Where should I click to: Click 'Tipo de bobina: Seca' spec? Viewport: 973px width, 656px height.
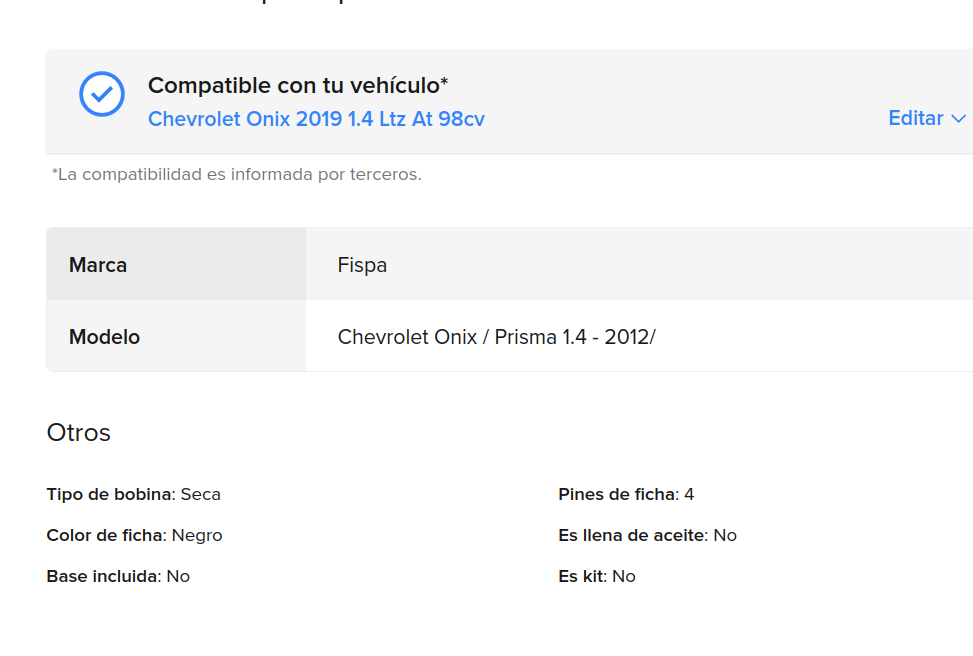click(x=133, y=494)
